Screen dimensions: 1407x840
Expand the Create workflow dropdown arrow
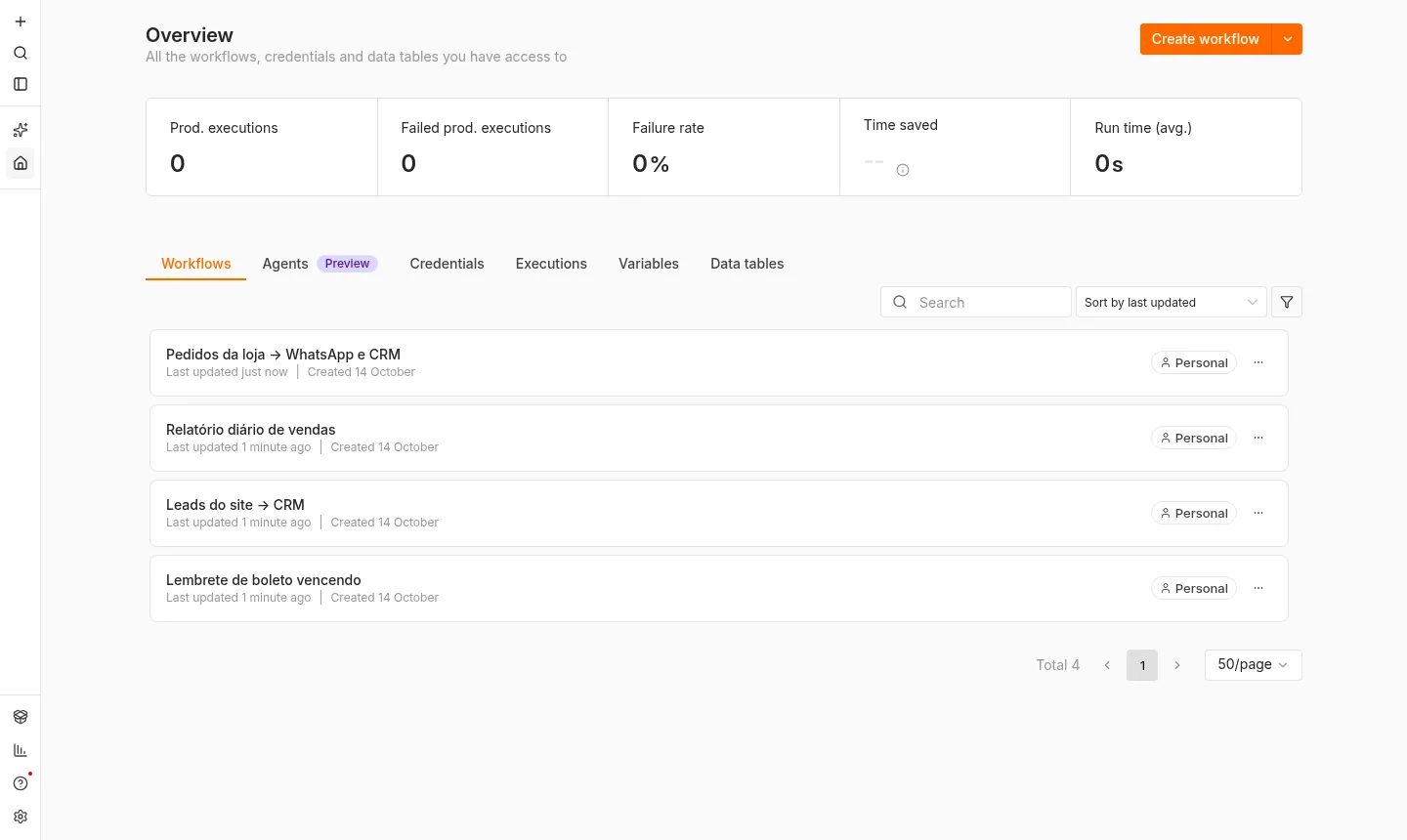1288,39
